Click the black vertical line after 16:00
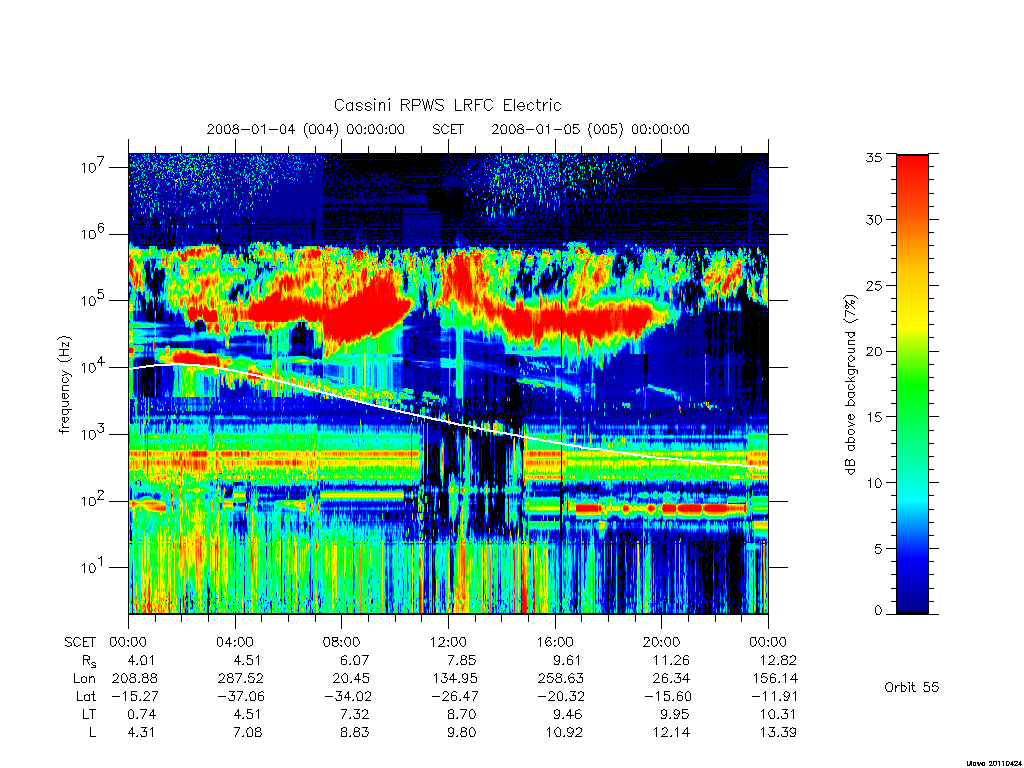The width and height of the screenshot is (1024, 768). point(562,383)
